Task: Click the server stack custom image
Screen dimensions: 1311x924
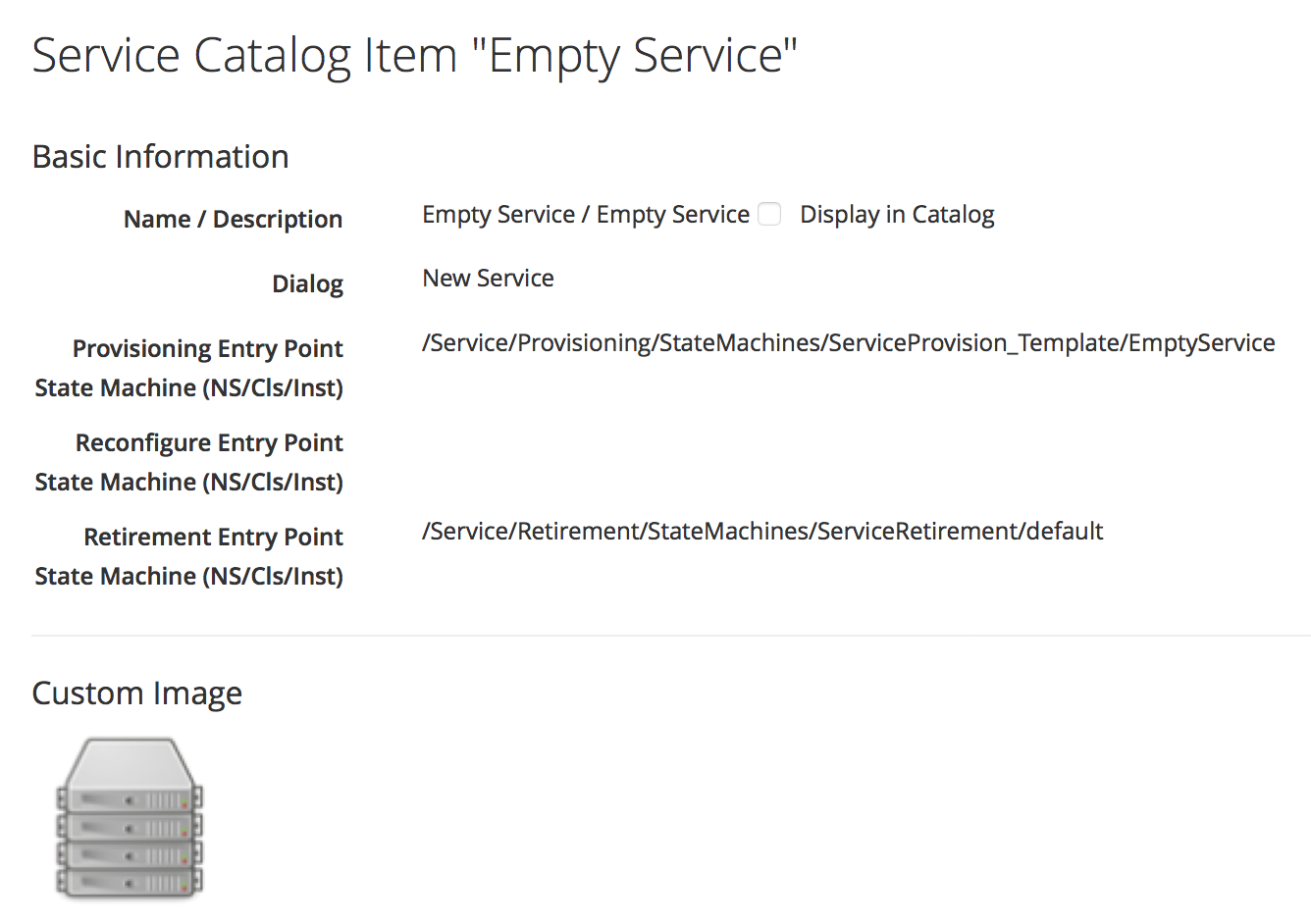Action: 131,818
